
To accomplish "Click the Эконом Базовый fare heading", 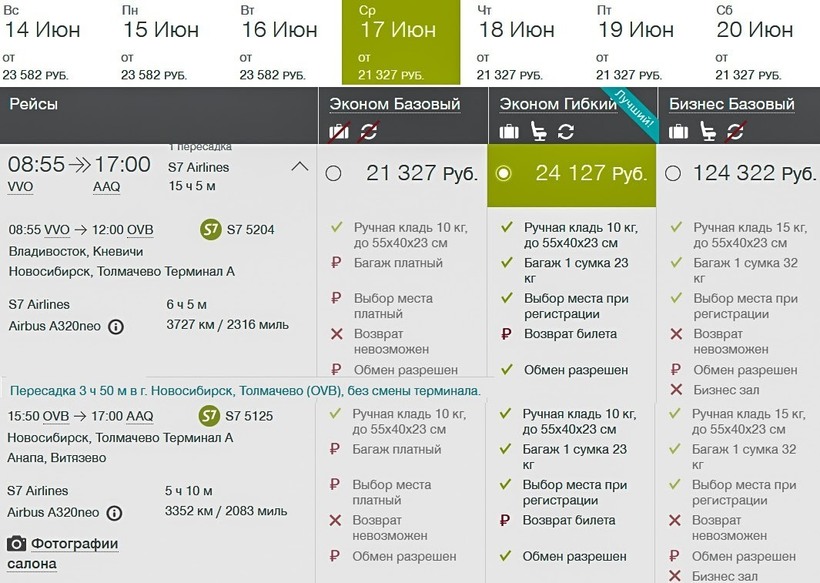I will tap(395, 104).
